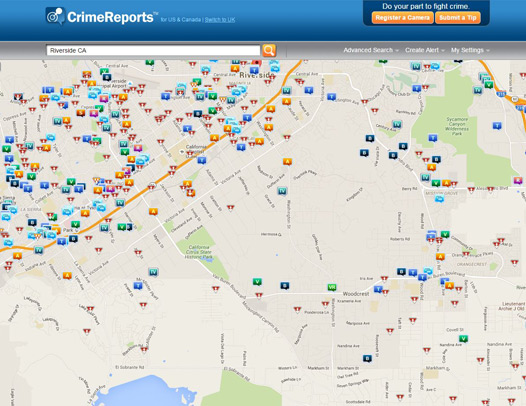Click the Submit a Tip button

[x=458, y=18]
